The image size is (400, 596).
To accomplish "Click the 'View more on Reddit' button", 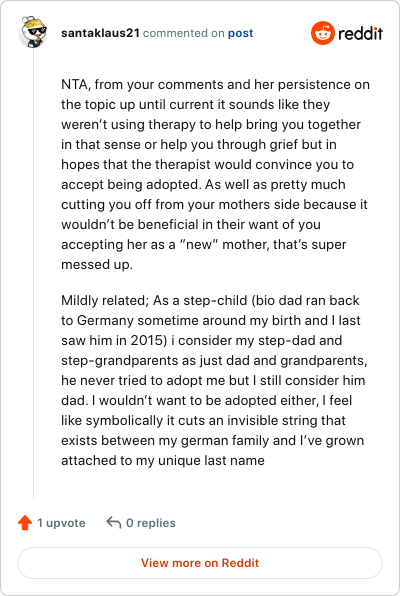I will coord(200,563).
